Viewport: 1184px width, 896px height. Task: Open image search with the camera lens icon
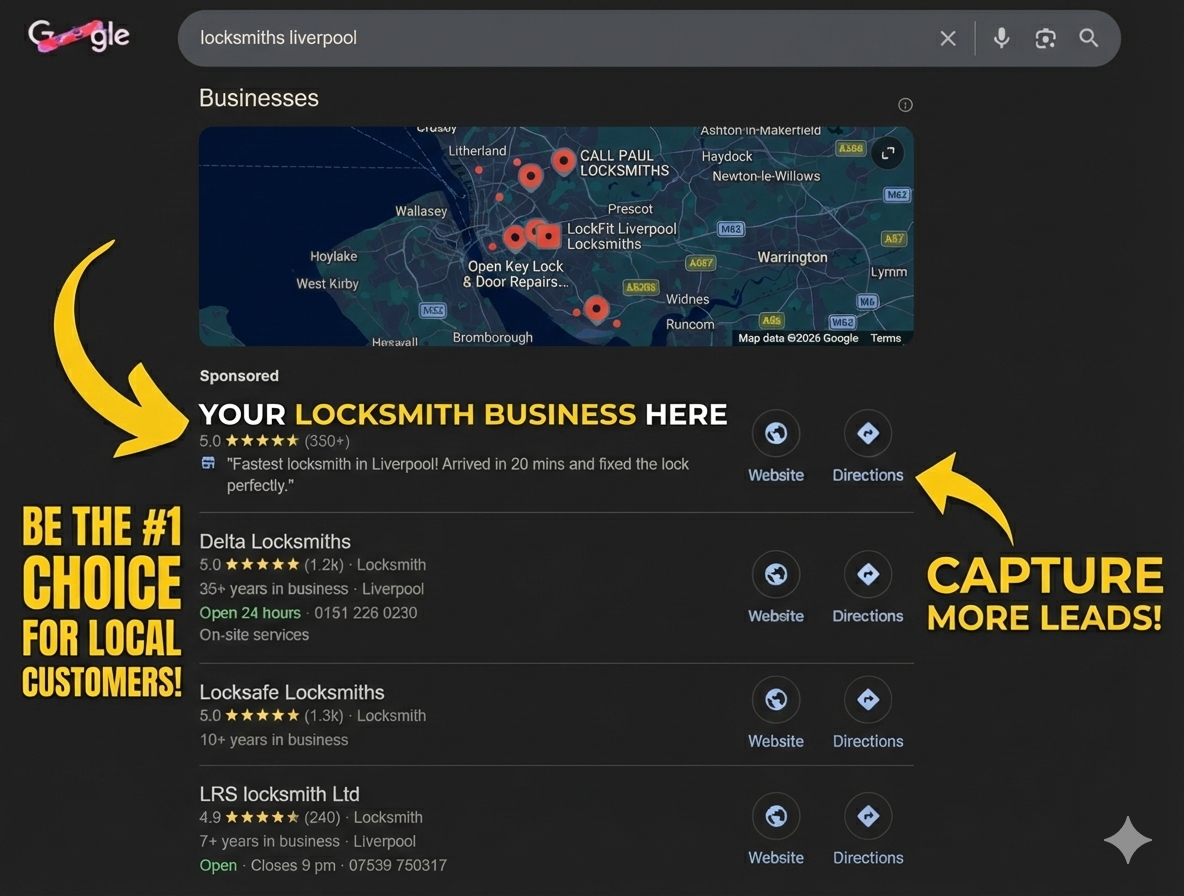(x=1045, y=38)
